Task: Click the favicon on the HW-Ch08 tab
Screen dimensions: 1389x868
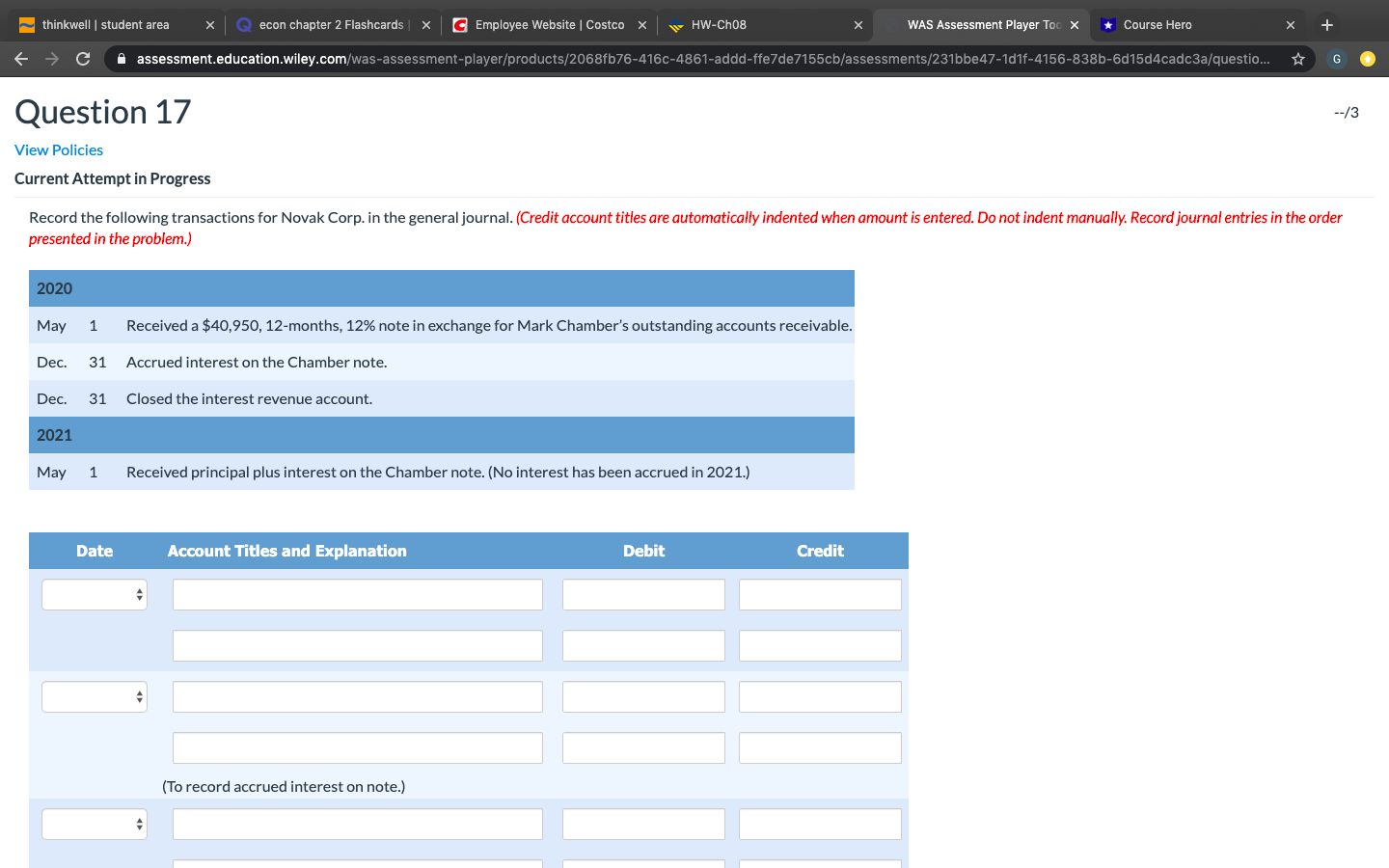Action: click(x=676, y=24)
